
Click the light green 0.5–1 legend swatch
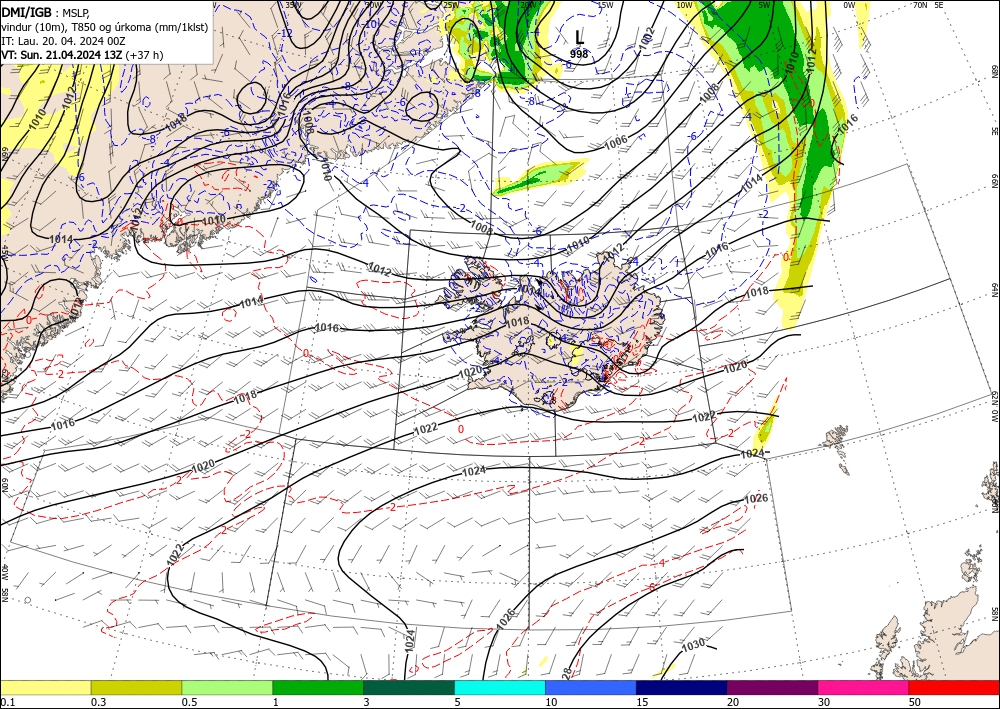tap(227, 687)
